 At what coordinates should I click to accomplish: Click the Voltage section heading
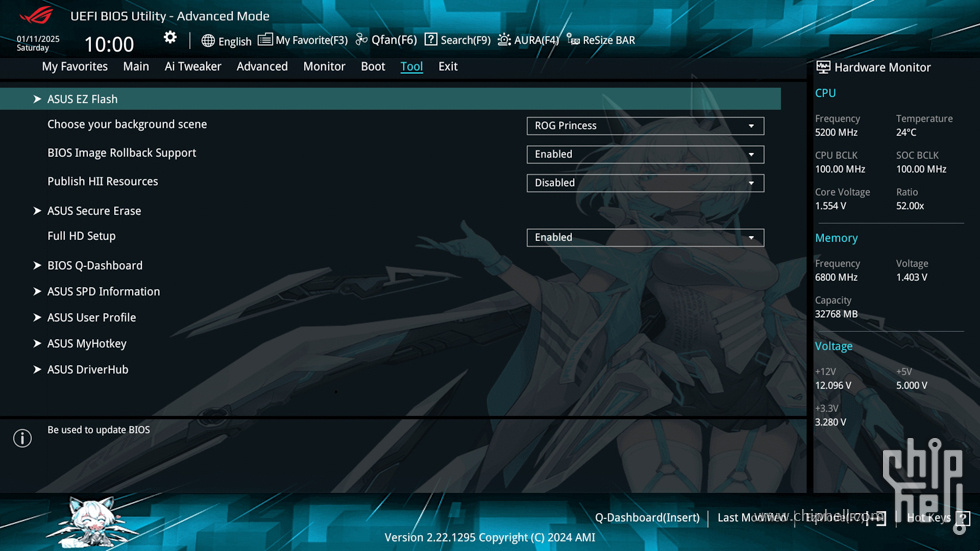833,346
